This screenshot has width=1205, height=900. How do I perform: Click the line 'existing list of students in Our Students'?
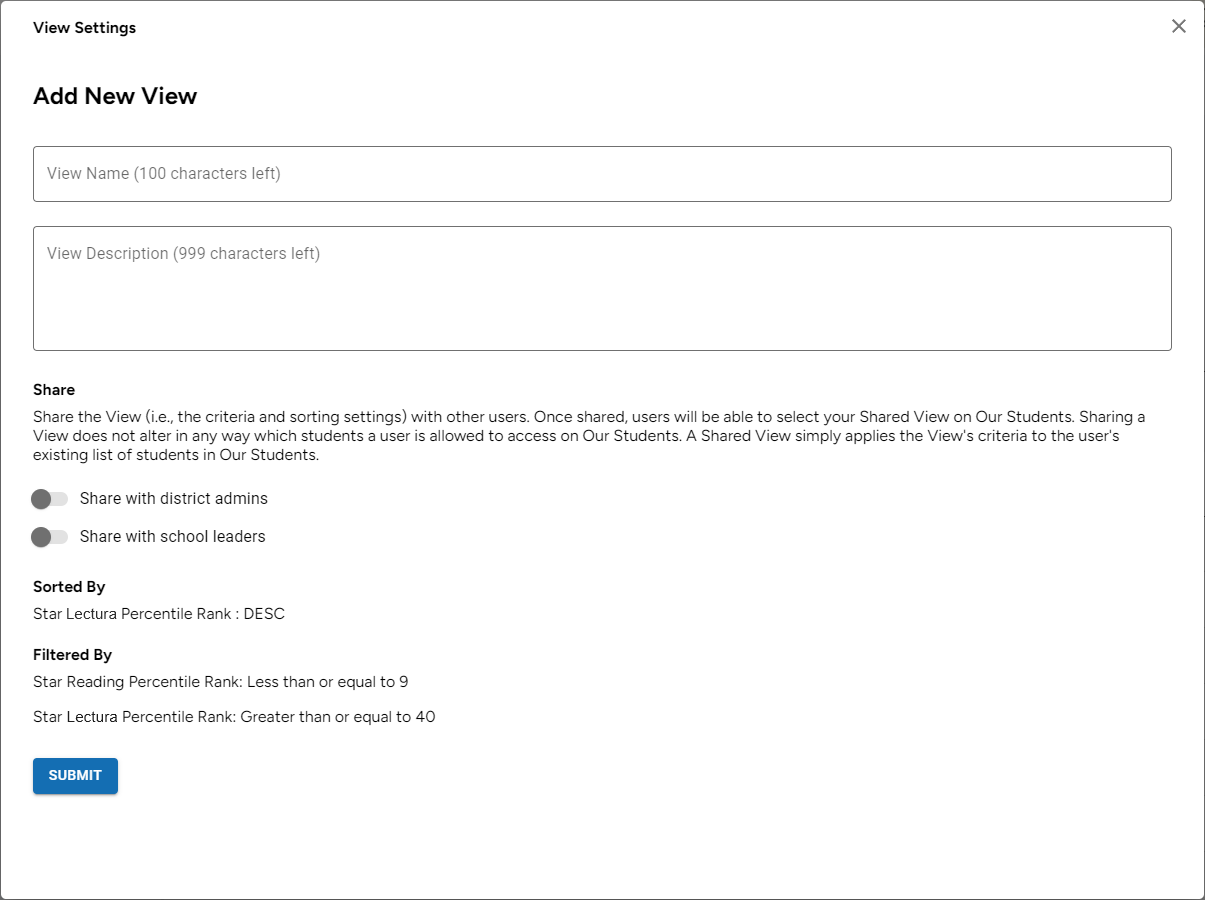click(x=176, y=455)
